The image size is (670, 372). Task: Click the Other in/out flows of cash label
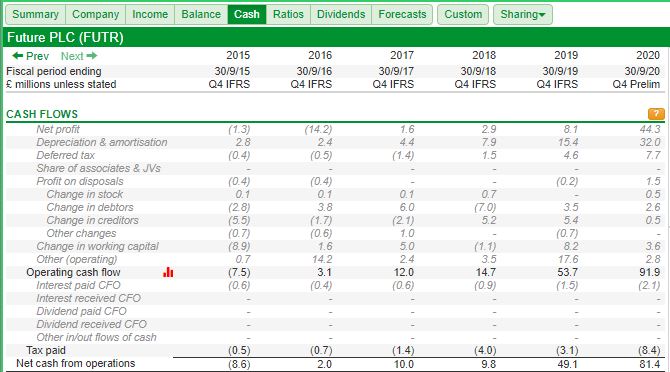click(x=96, y=337)
